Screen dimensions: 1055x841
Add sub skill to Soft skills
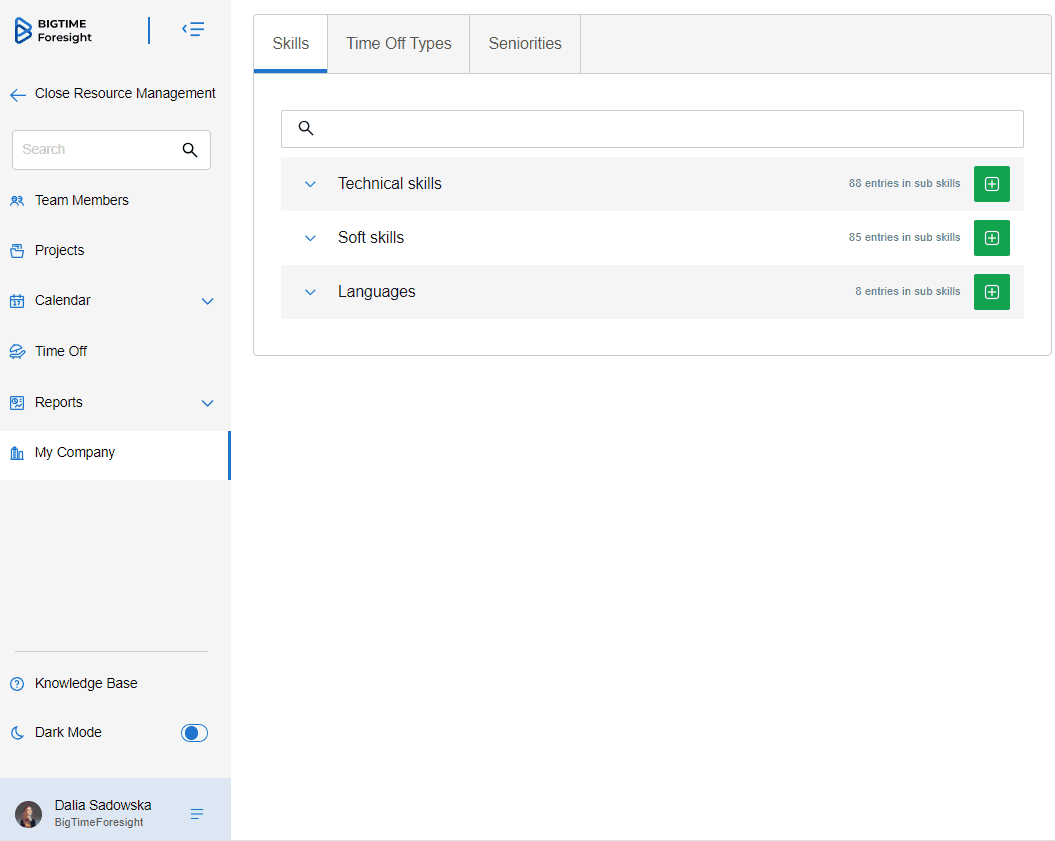point(991,238)
